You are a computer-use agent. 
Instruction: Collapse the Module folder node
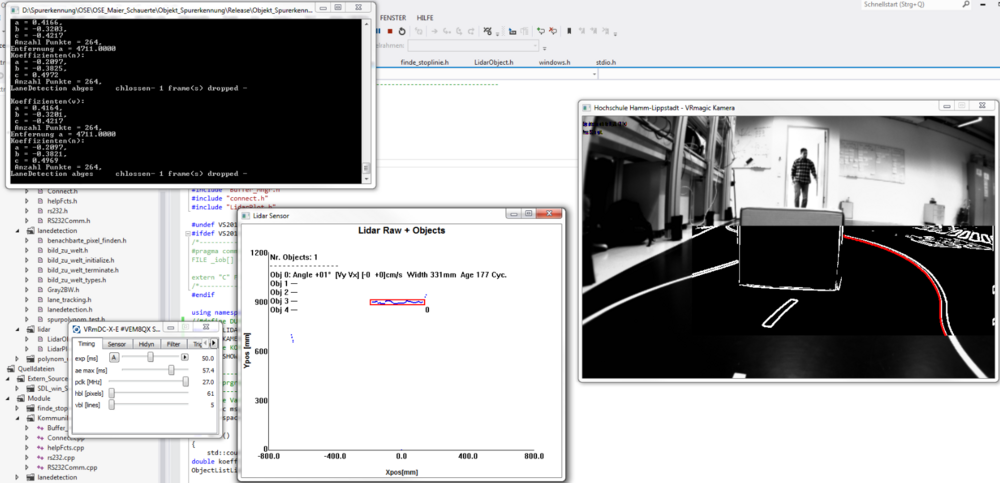pos(8,398)
